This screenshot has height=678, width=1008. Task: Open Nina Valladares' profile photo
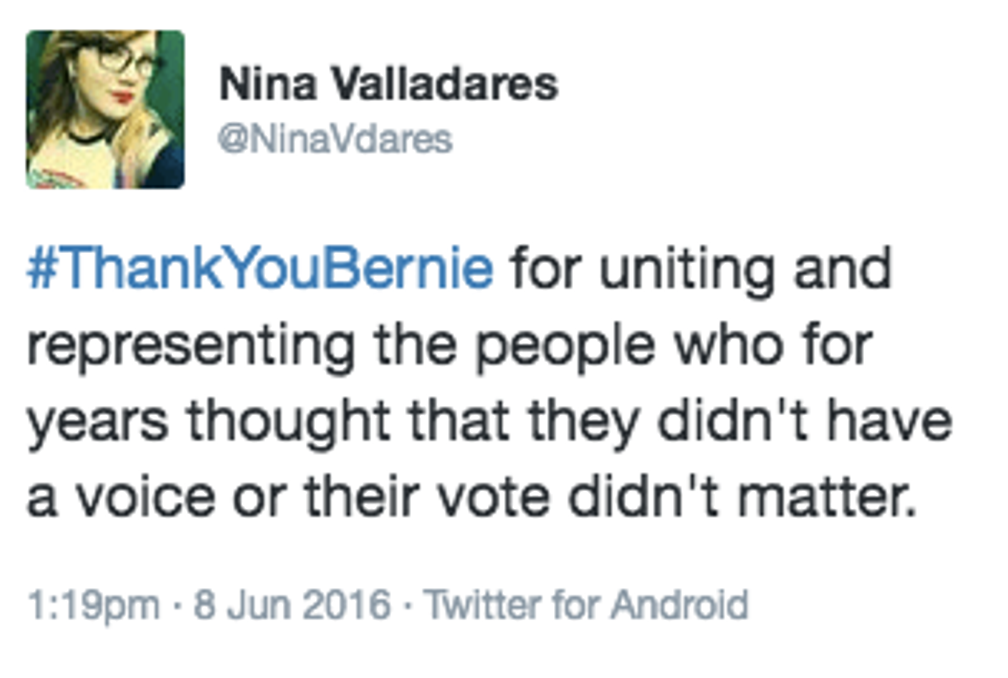point(105,109)
